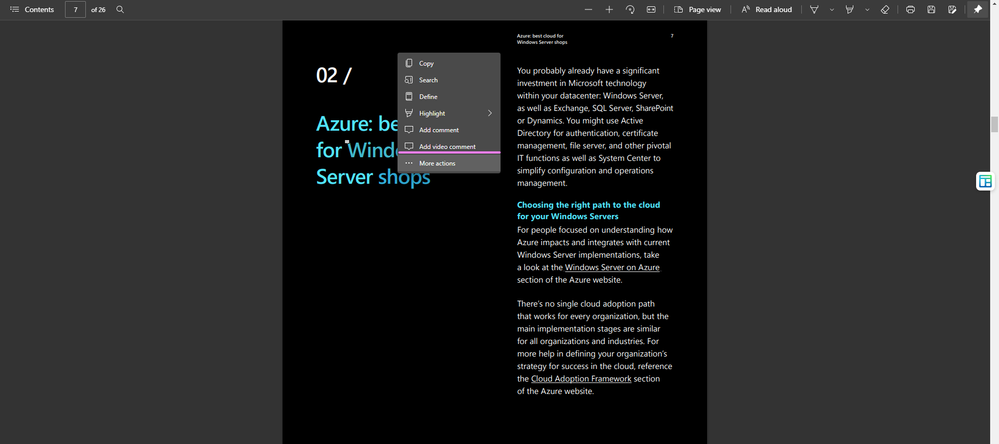999x444 pixels.
Task: Zoom out with the minus icon
Action: (x=588, y=10)
